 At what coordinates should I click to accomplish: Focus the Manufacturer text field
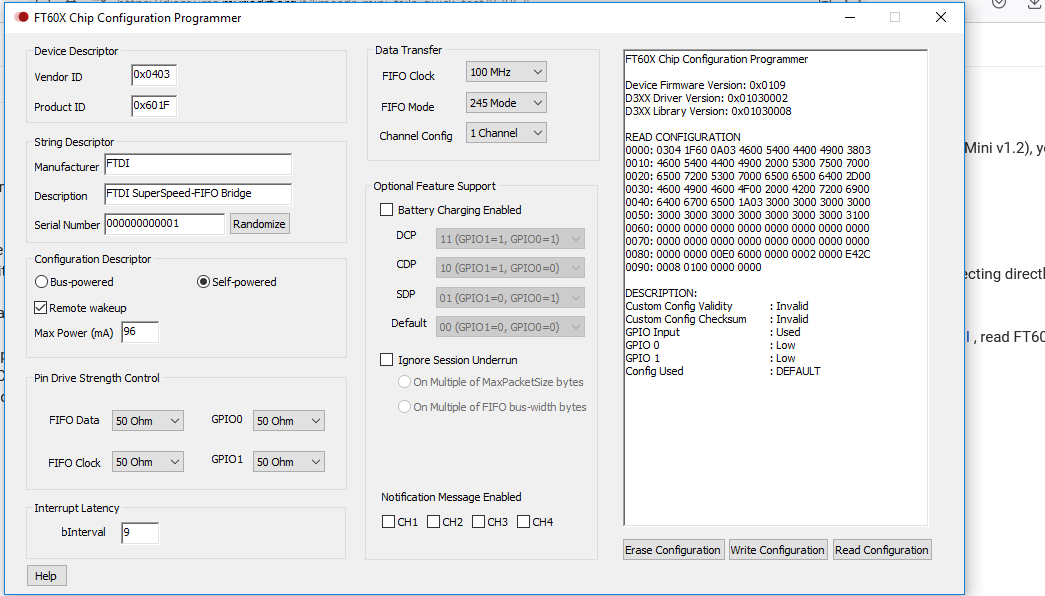(x=198, y=164)
